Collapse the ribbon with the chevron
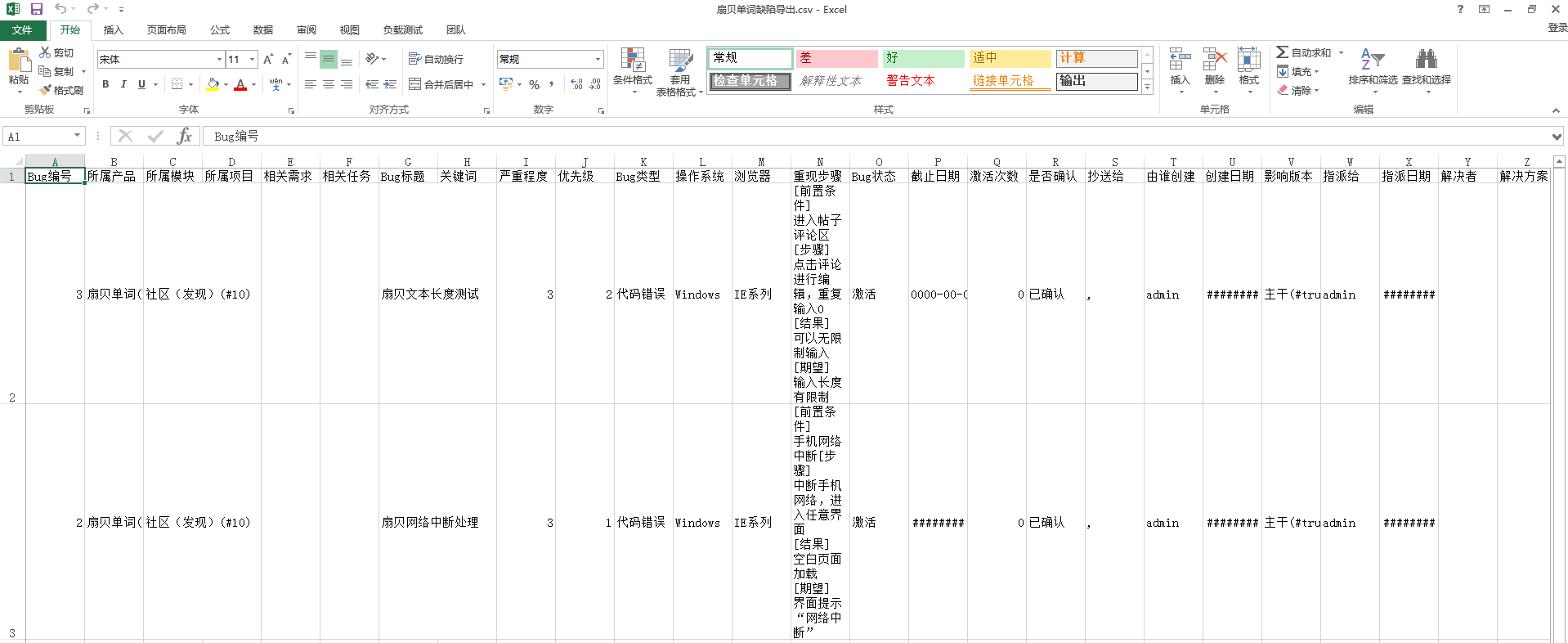The width and height of the screenshot is (1568, 643). 1556,110
